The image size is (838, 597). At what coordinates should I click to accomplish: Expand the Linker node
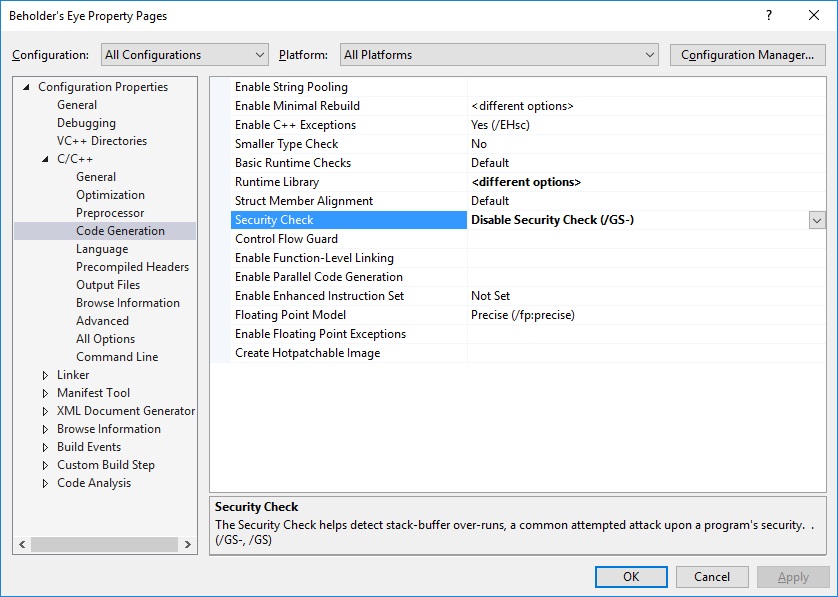45,375
